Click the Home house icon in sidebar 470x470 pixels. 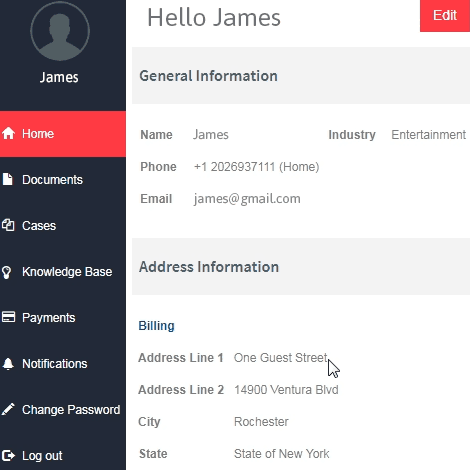(8, 133)
